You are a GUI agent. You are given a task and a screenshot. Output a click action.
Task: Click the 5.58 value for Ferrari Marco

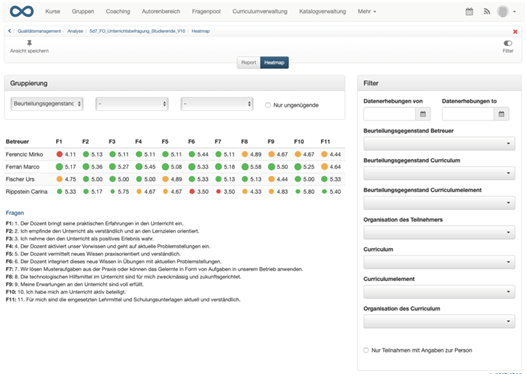[256, 167]
